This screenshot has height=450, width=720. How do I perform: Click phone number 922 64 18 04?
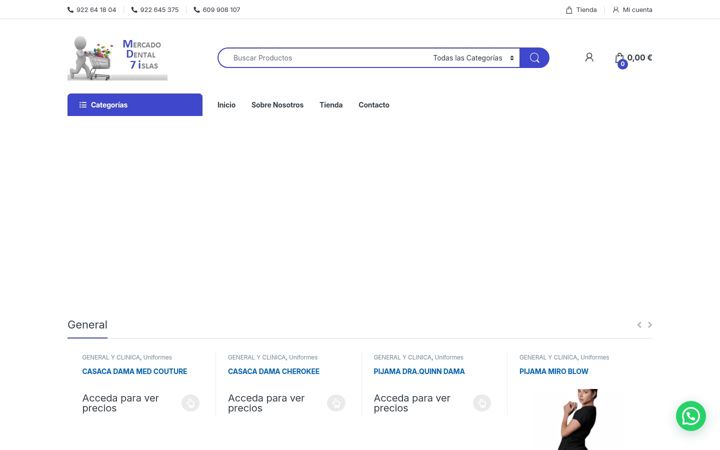[92, 10]
